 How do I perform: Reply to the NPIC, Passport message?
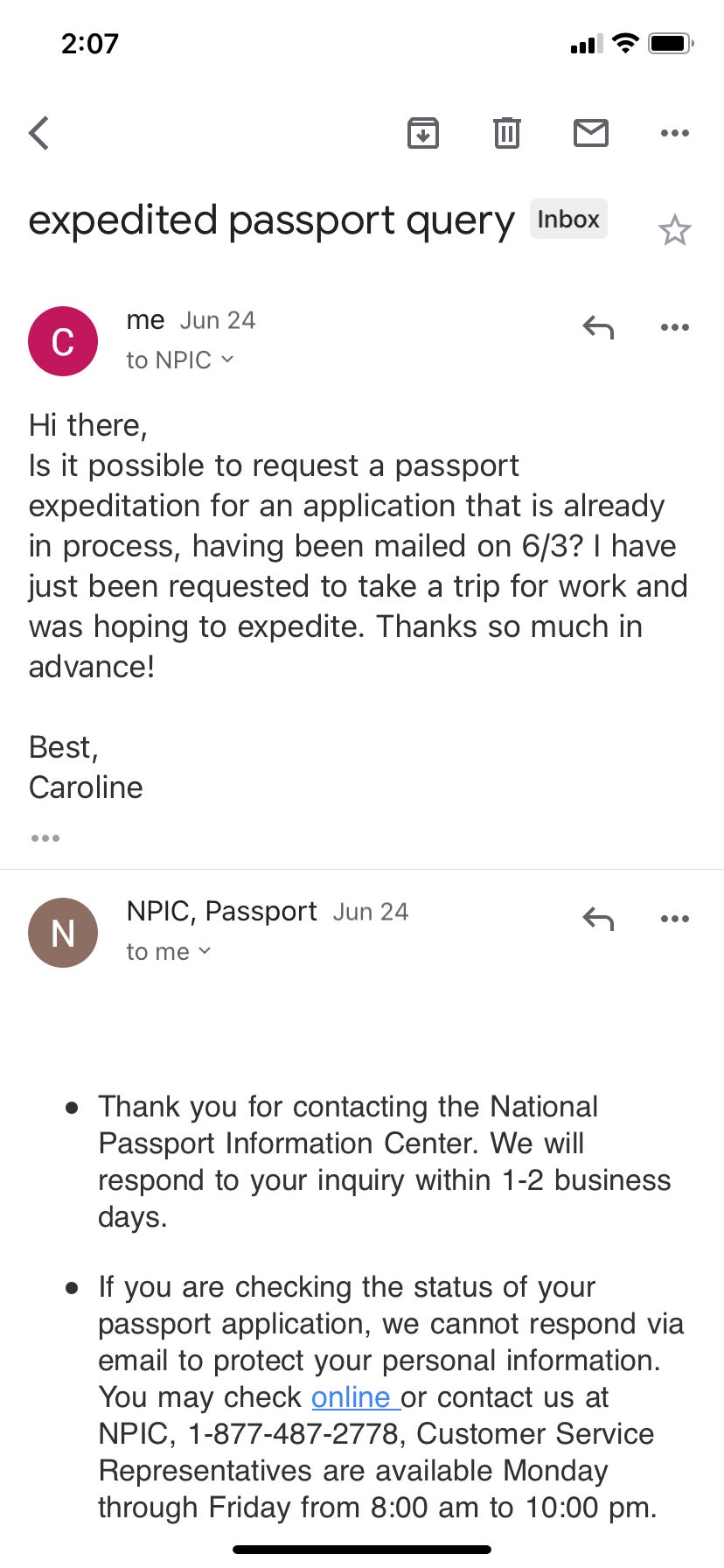pyautogui.click(x=598, y=919)
